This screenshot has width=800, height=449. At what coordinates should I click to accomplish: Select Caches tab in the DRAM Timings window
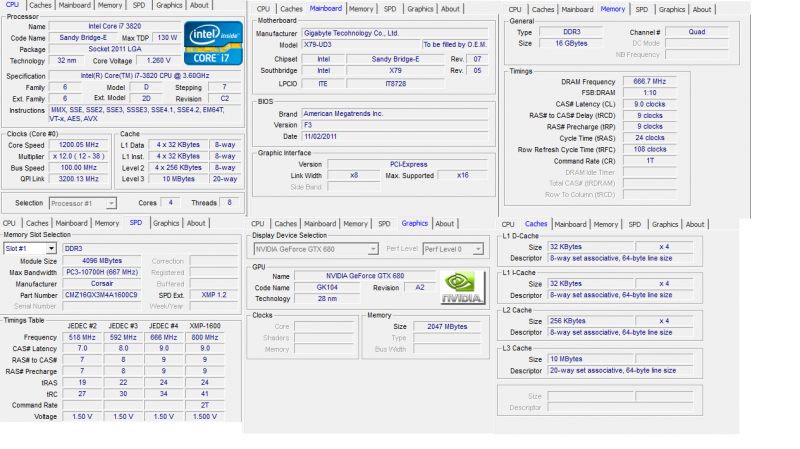click(x=543, y=9)
